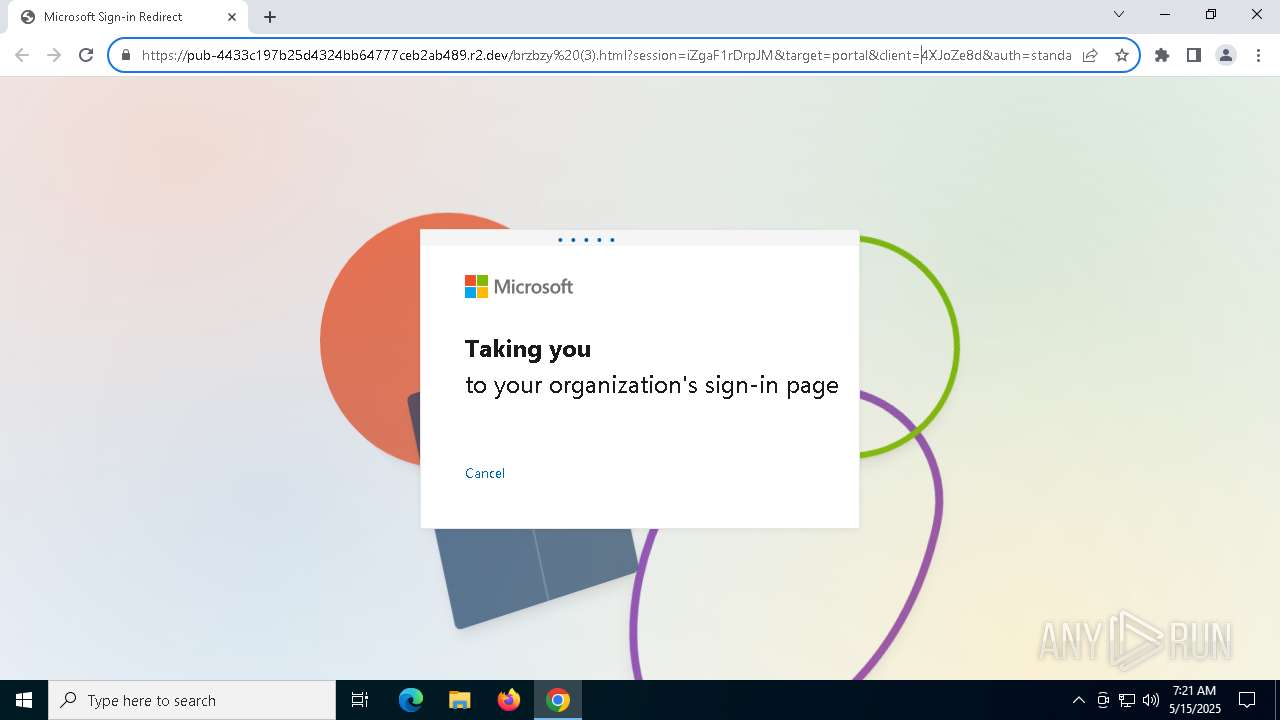The height and width of the screenshot is (720, 1280).
Task: Restore down the Chrome window
Action: (x=1211, y=15)
